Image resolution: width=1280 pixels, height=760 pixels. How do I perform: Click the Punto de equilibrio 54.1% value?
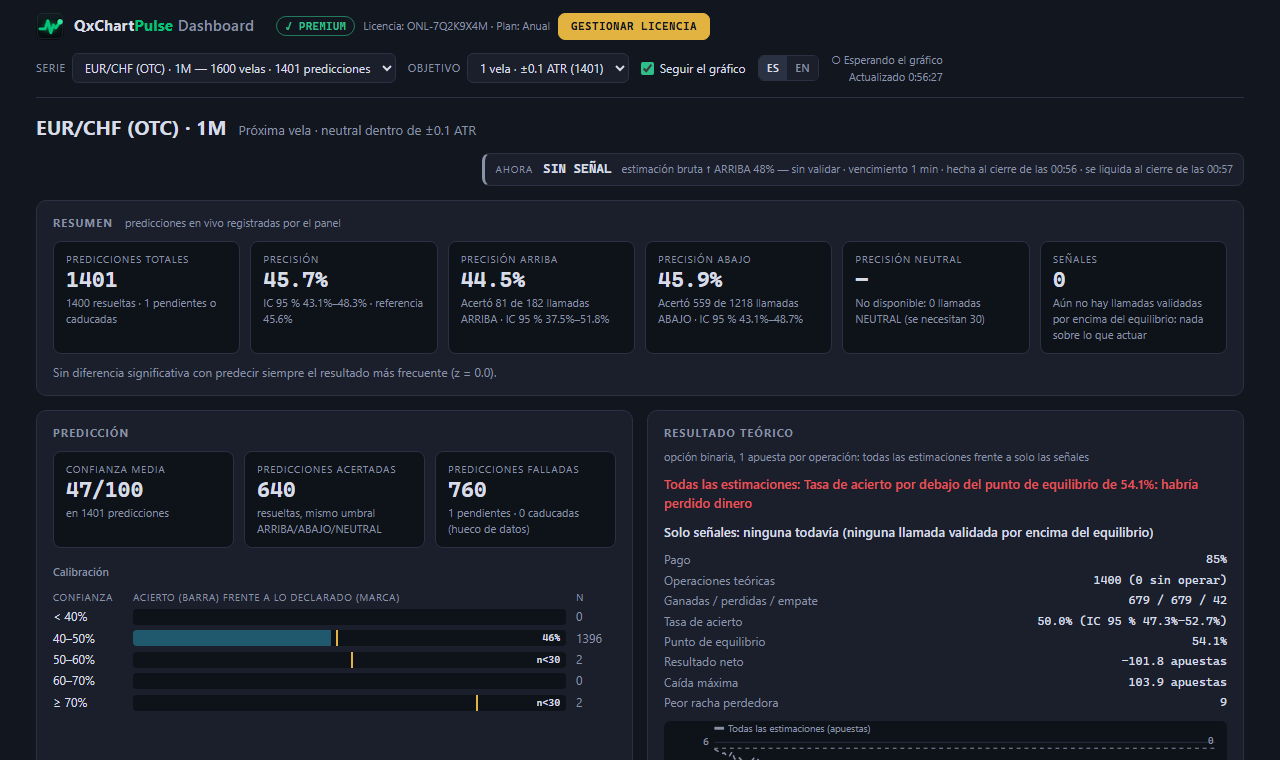tap(1209, 642)
